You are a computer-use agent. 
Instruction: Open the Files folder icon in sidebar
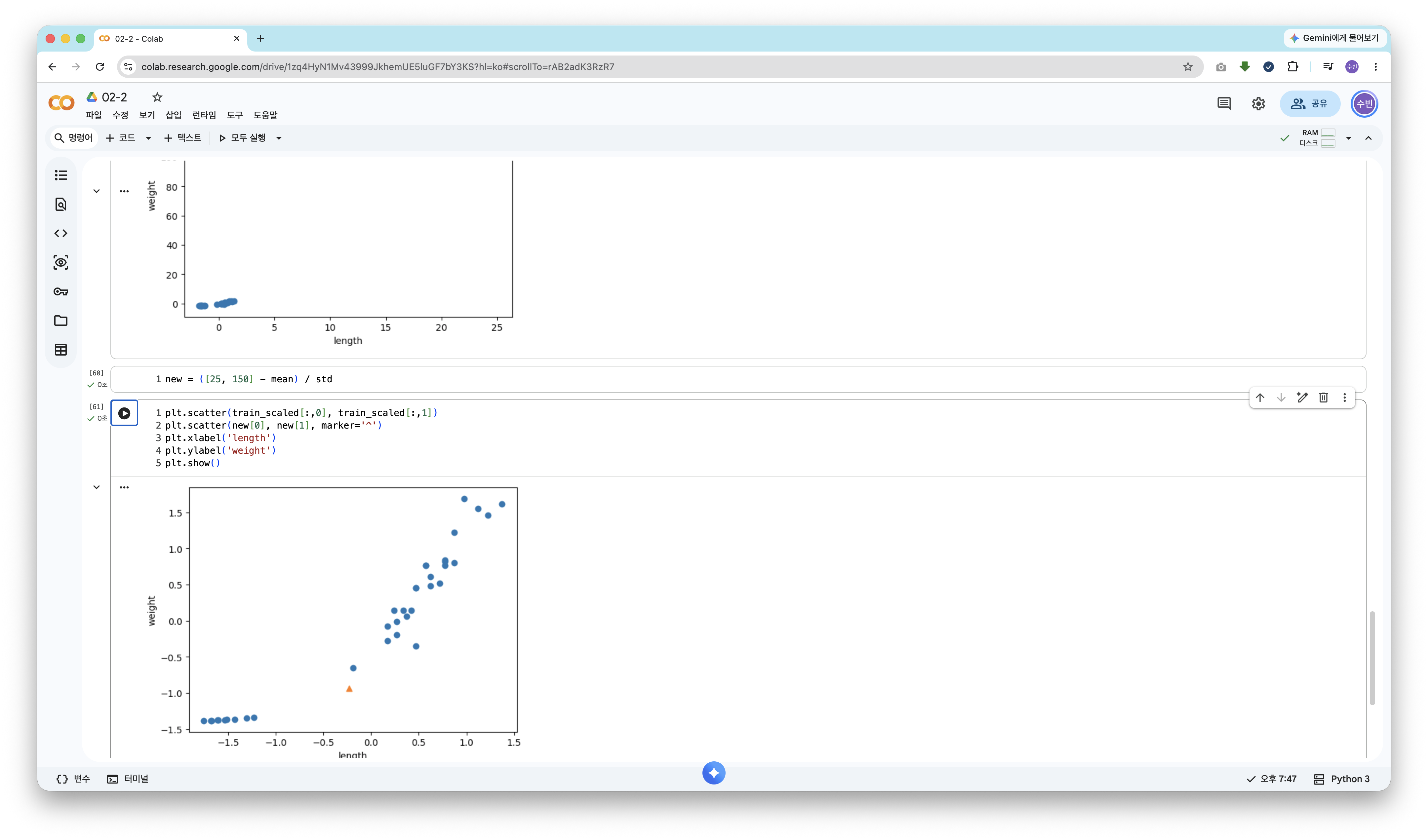point(60,321)
